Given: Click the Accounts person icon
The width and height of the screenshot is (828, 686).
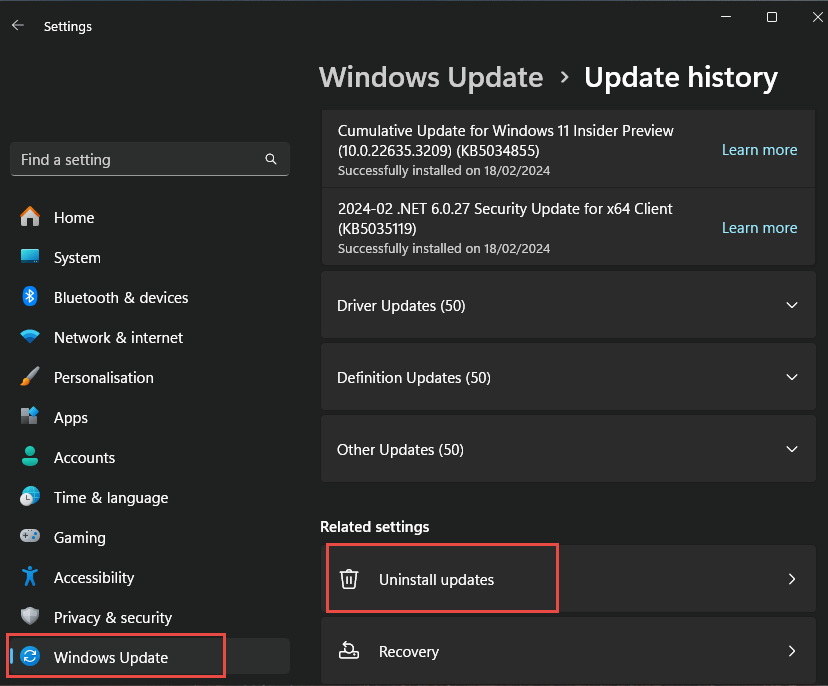Looking at the screenshot, I should (30, 457).
